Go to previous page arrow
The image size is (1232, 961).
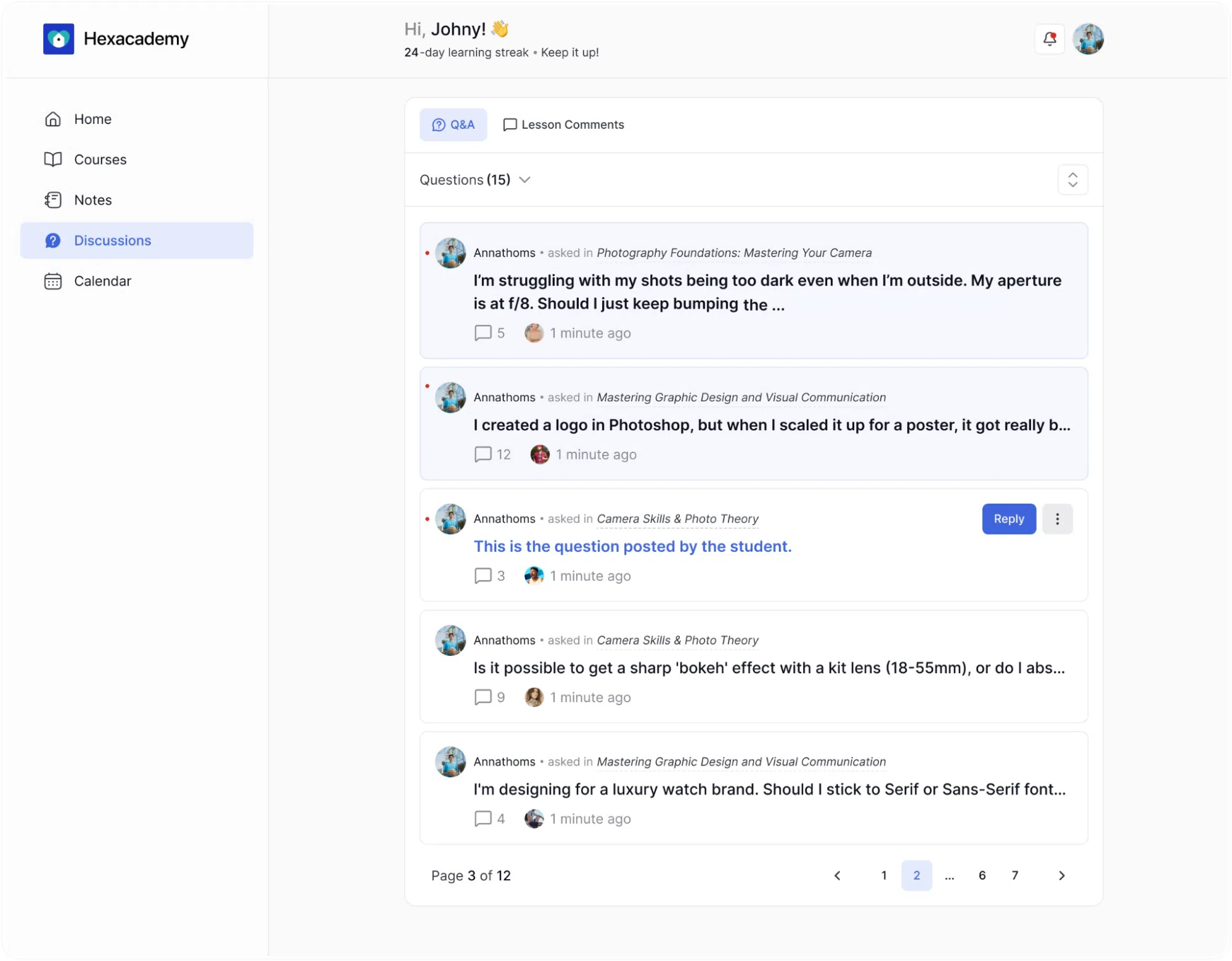click(837, 876)
